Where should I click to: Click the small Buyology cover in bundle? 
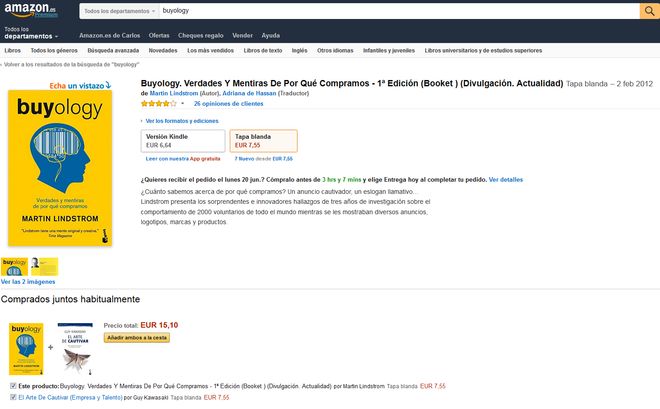pos(26,348)
